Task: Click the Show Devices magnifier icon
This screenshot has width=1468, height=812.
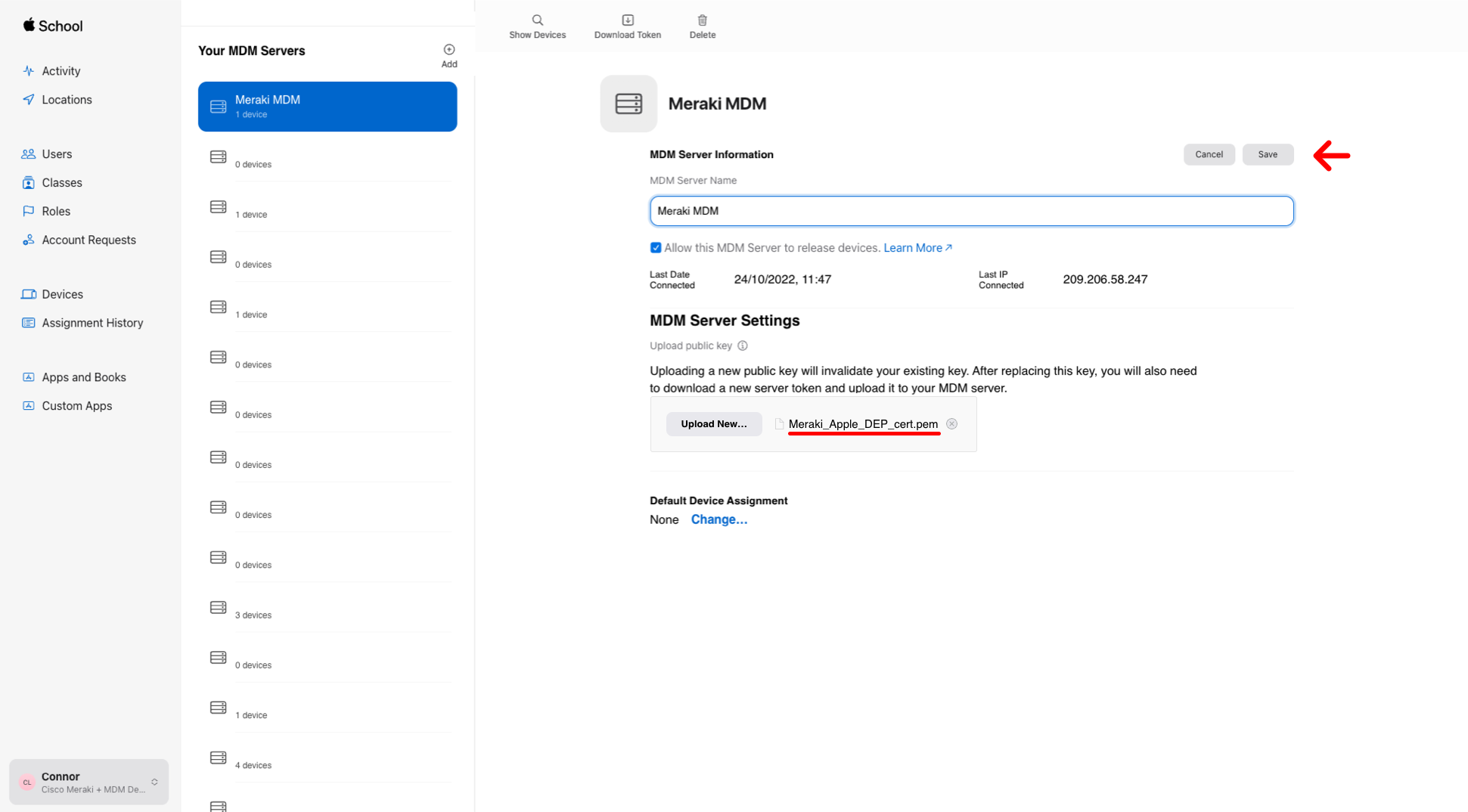Action: point(537,20)
